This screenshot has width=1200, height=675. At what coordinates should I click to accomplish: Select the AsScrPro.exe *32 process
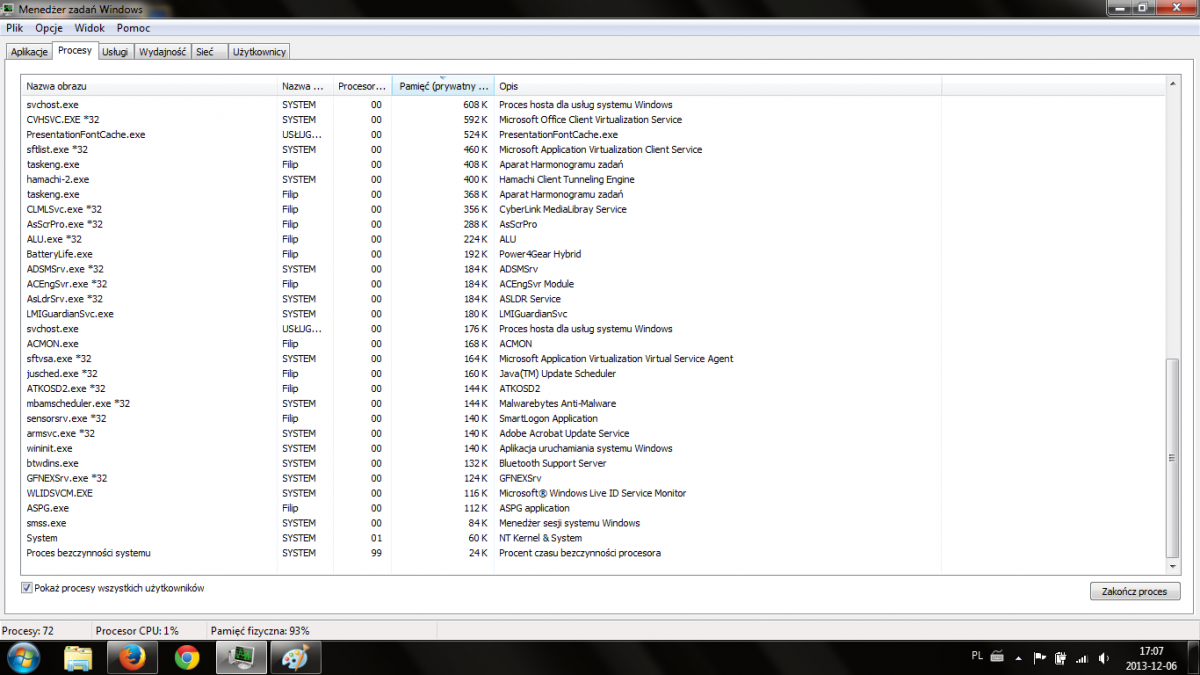click(x=594, y=225)
